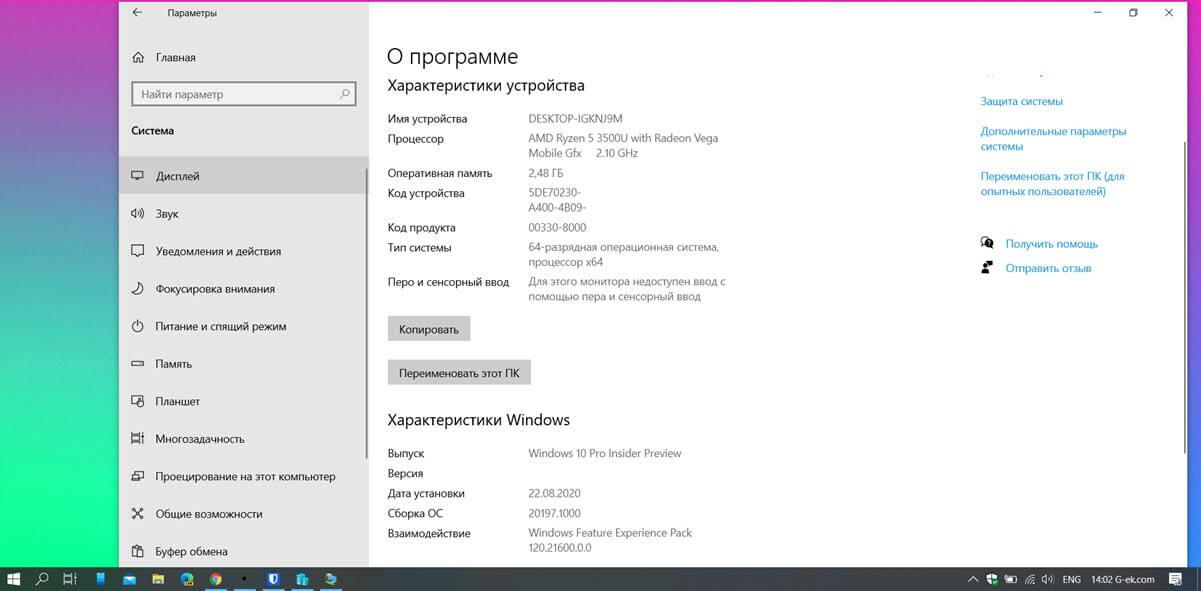Viewport: 1201px width, 591px height.
Task: Click the product code 00330-8000
Action: (557, 227)
